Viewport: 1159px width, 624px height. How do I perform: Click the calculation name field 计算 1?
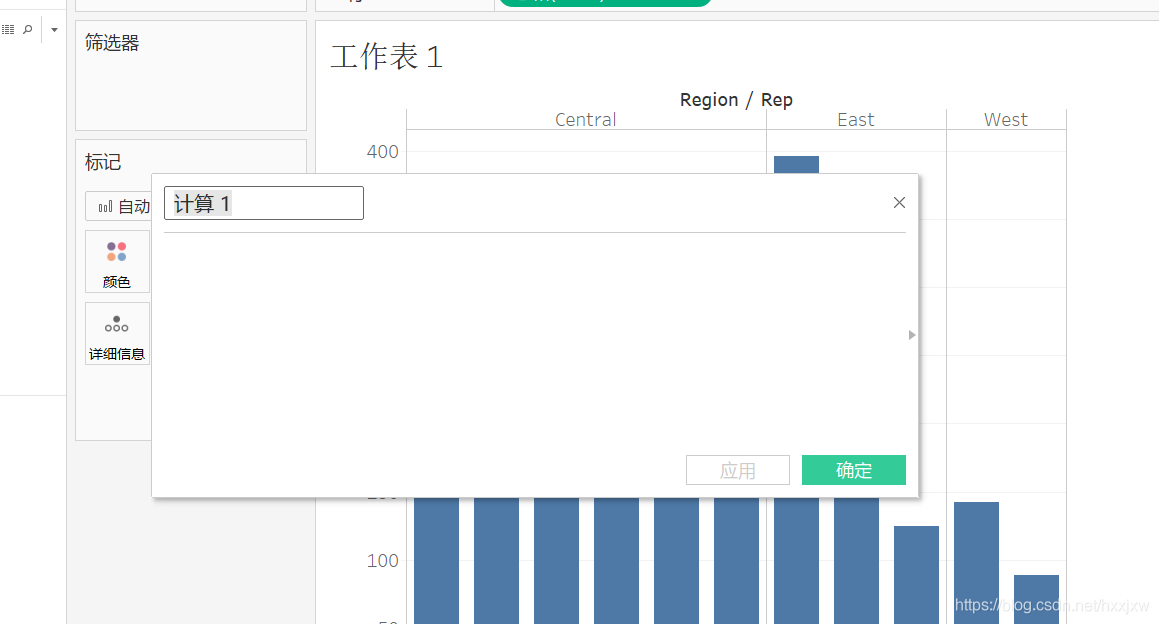click(263, 203)
